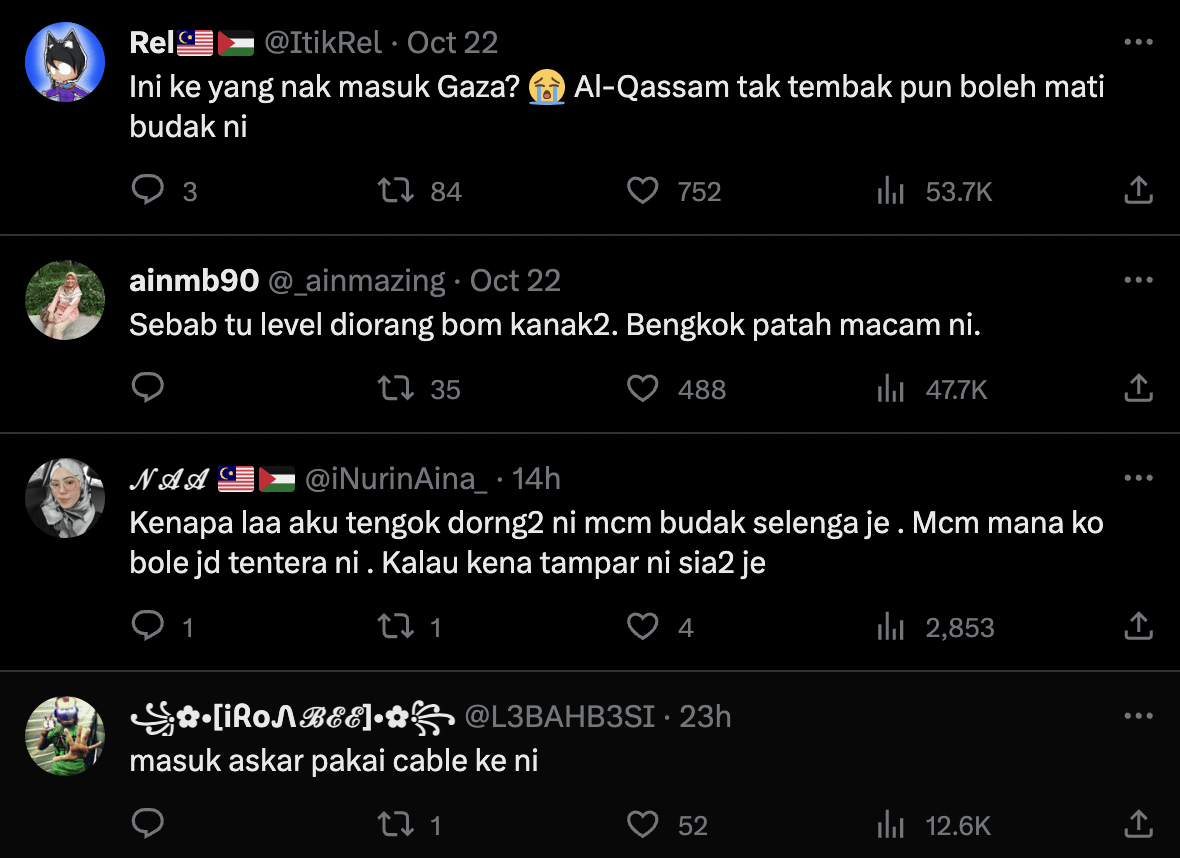Like the tweet with 752 likes
The height and width of the screenshot is (858, 1180).
pyautogui.click(x=642, y=190)
